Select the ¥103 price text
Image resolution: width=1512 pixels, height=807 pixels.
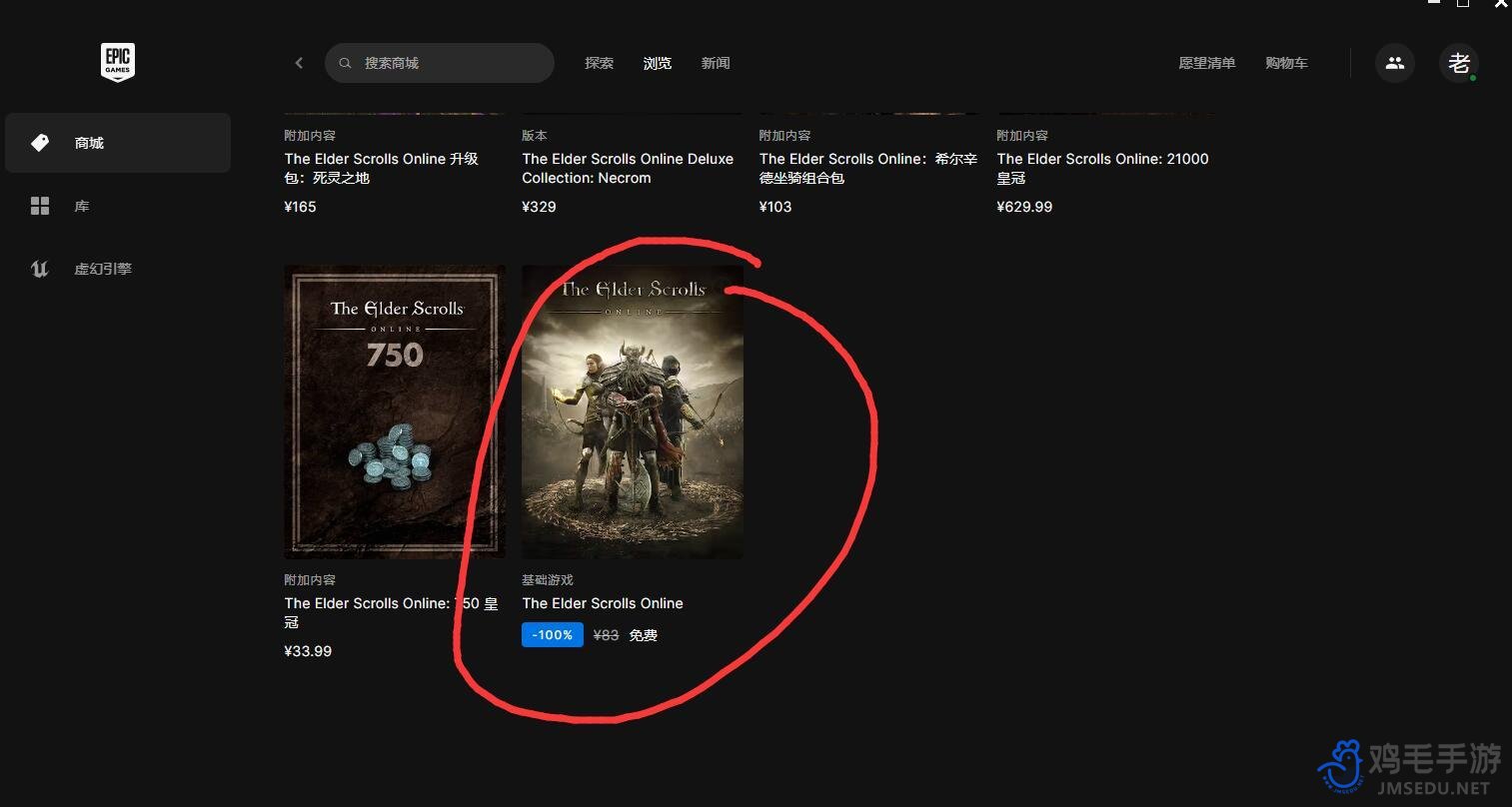[775, 207]
